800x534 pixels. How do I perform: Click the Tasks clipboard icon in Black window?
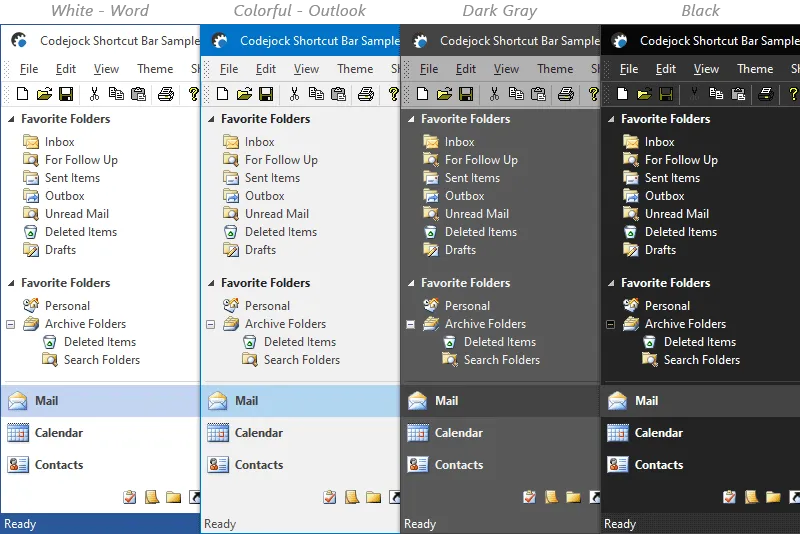click(730, 496)
